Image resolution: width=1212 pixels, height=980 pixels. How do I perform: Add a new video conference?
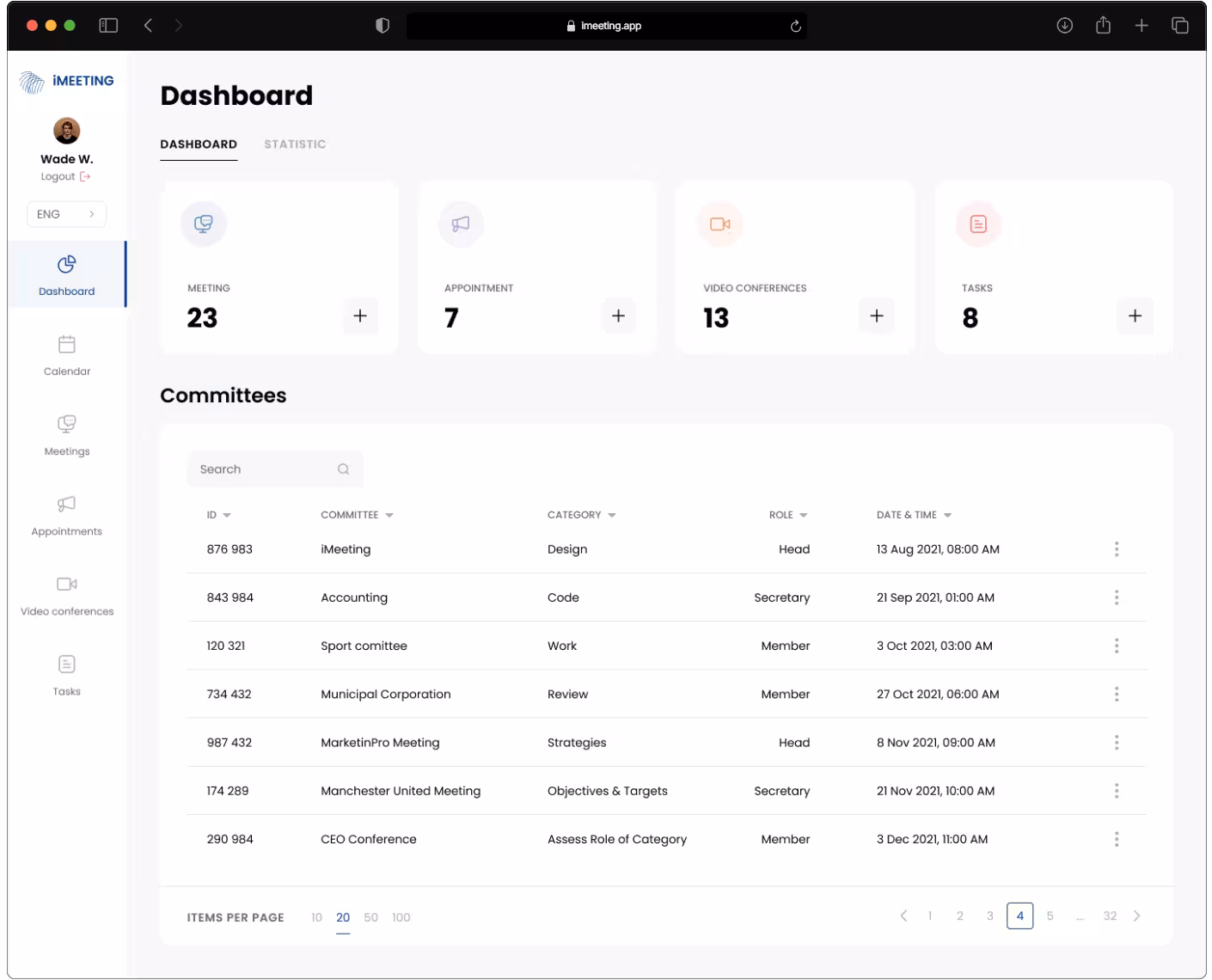pos(877,316)
